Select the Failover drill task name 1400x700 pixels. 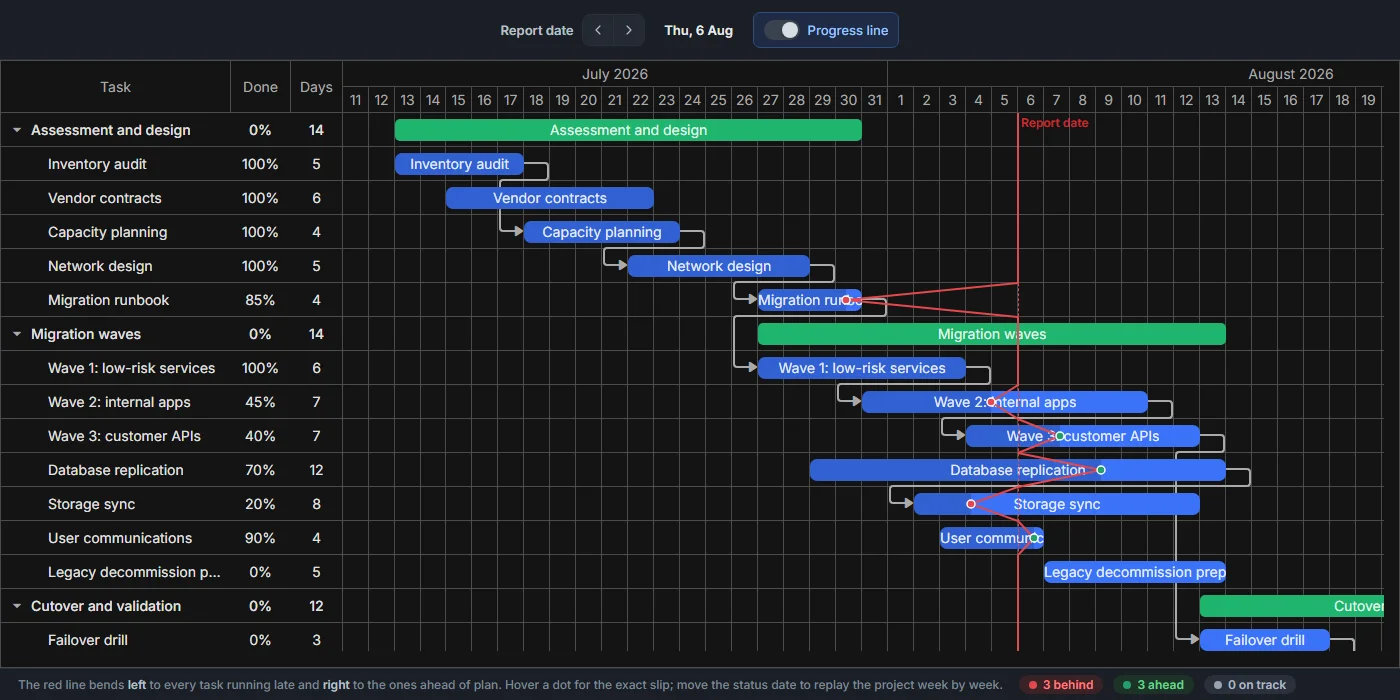pyautogui.click(x=88, y=640)
